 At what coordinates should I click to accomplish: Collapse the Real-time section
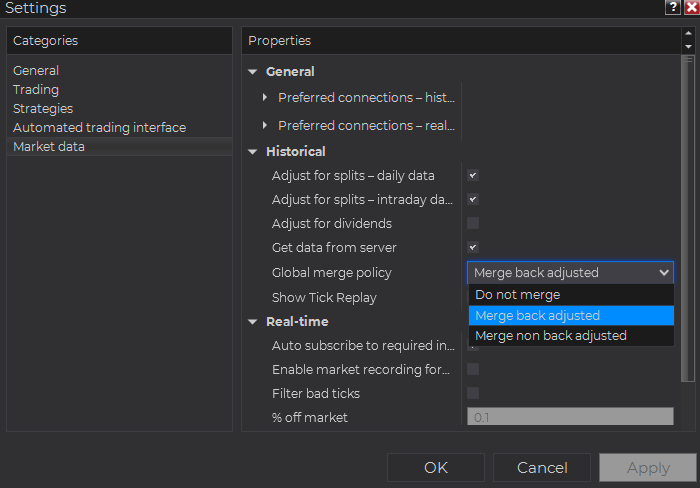pyautogui.click(x=253, y=322)
